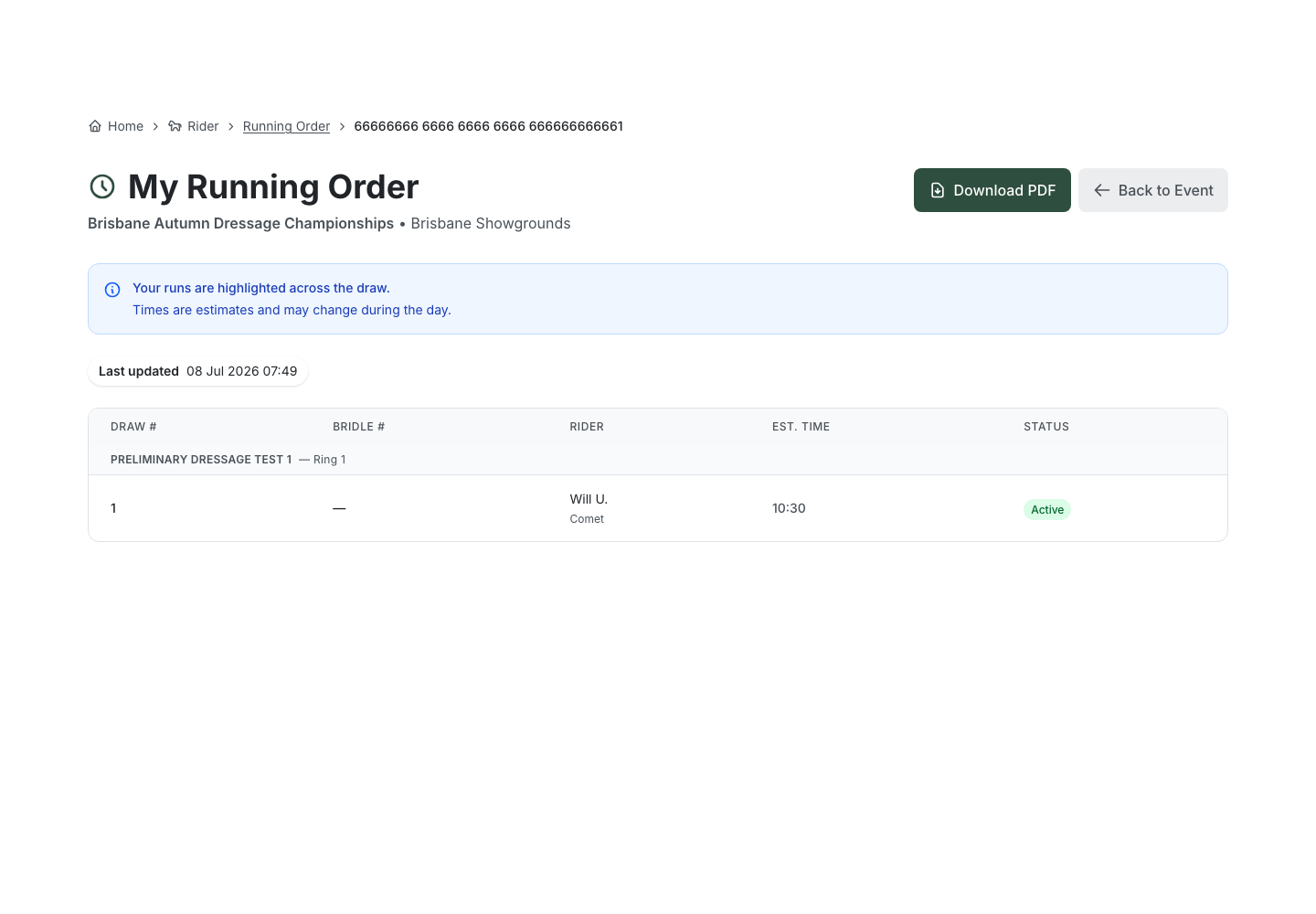Screen dimensions: 1316x914
Task: Click the left arrow icon on Back to Event
Action: pos(1102,190)
